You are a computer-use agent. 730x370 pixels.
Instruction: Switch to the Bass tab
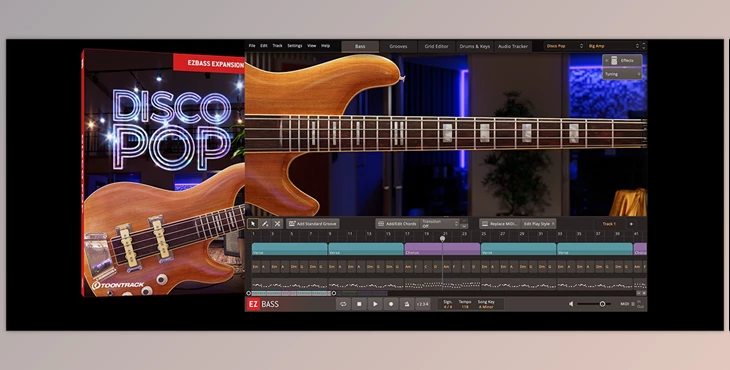coord(360,46)
